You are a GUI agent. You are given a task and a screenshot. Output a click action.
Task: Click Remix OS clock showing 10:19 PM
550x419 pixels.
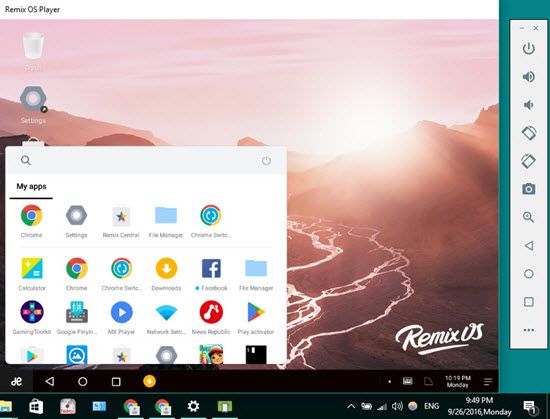coord(458,381)
